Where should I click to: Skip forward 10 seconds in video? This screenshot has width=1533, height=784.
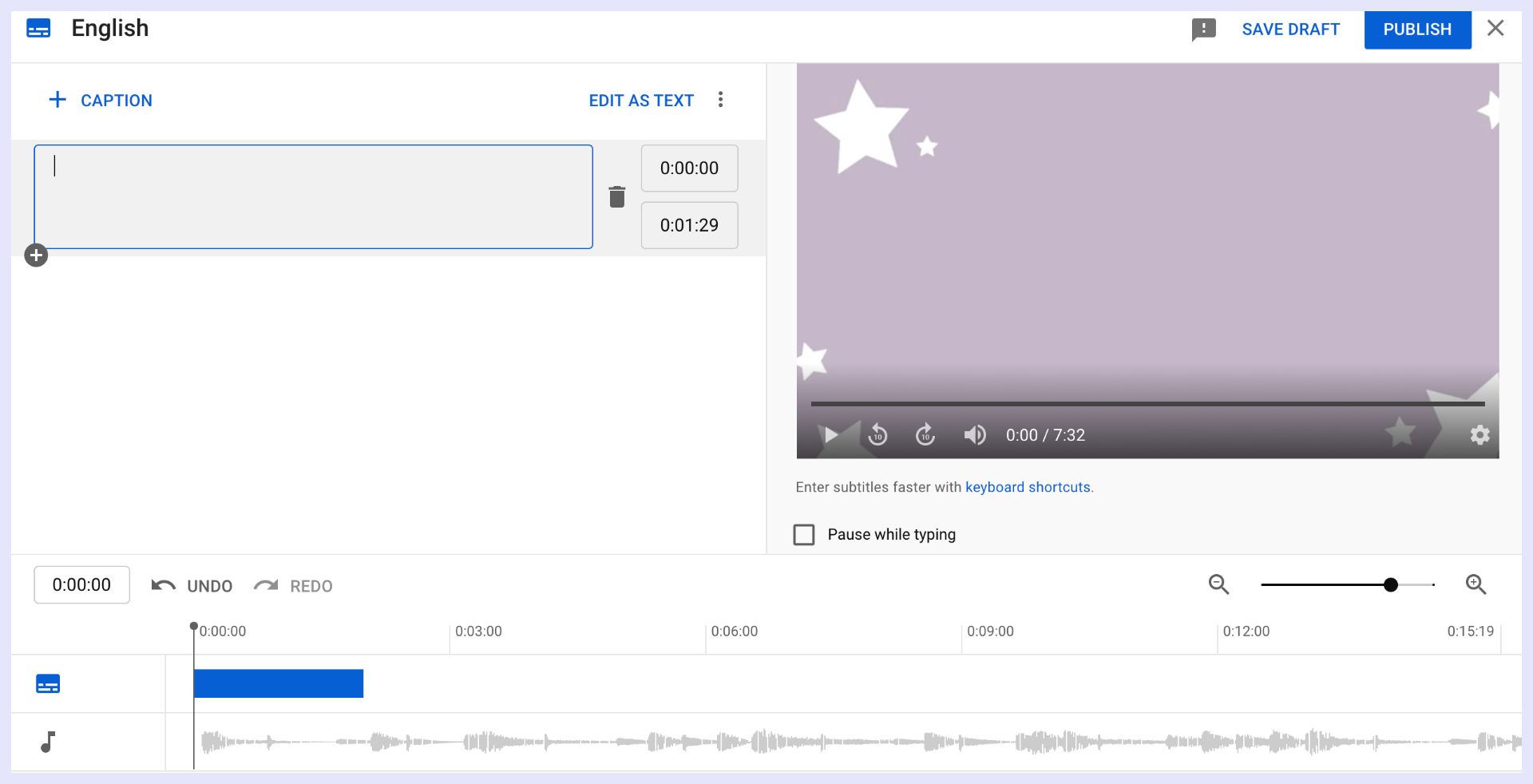pyautogui.click(x=925, y=435)
